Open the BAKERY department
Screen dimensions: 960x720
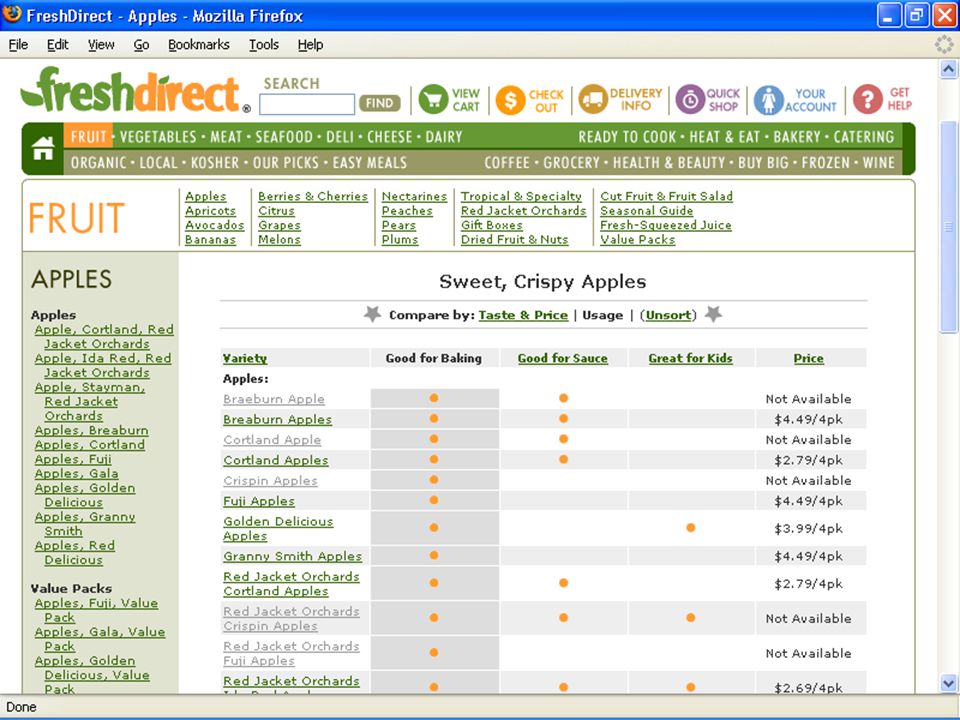tap(797, 137)
